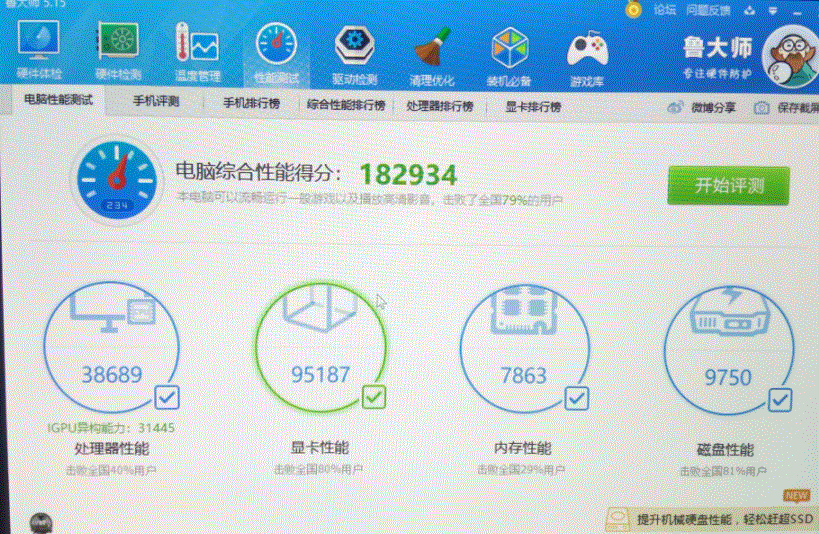Open 清理优化 cleanup broom icon
This screenshot has height=534, width=819.
[x=432, y=47]
